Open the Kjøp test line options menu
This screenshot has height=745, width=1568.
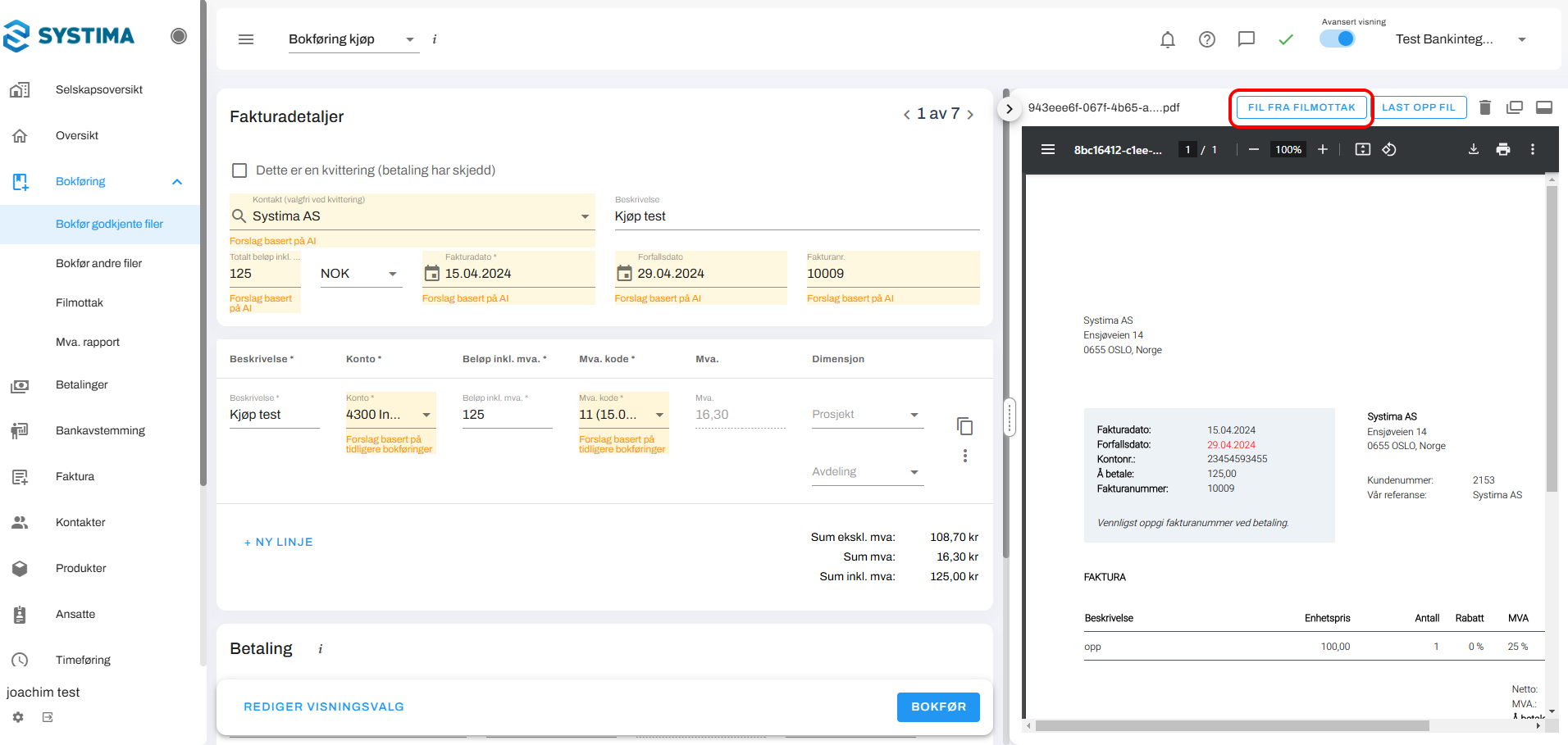[965, 456]
